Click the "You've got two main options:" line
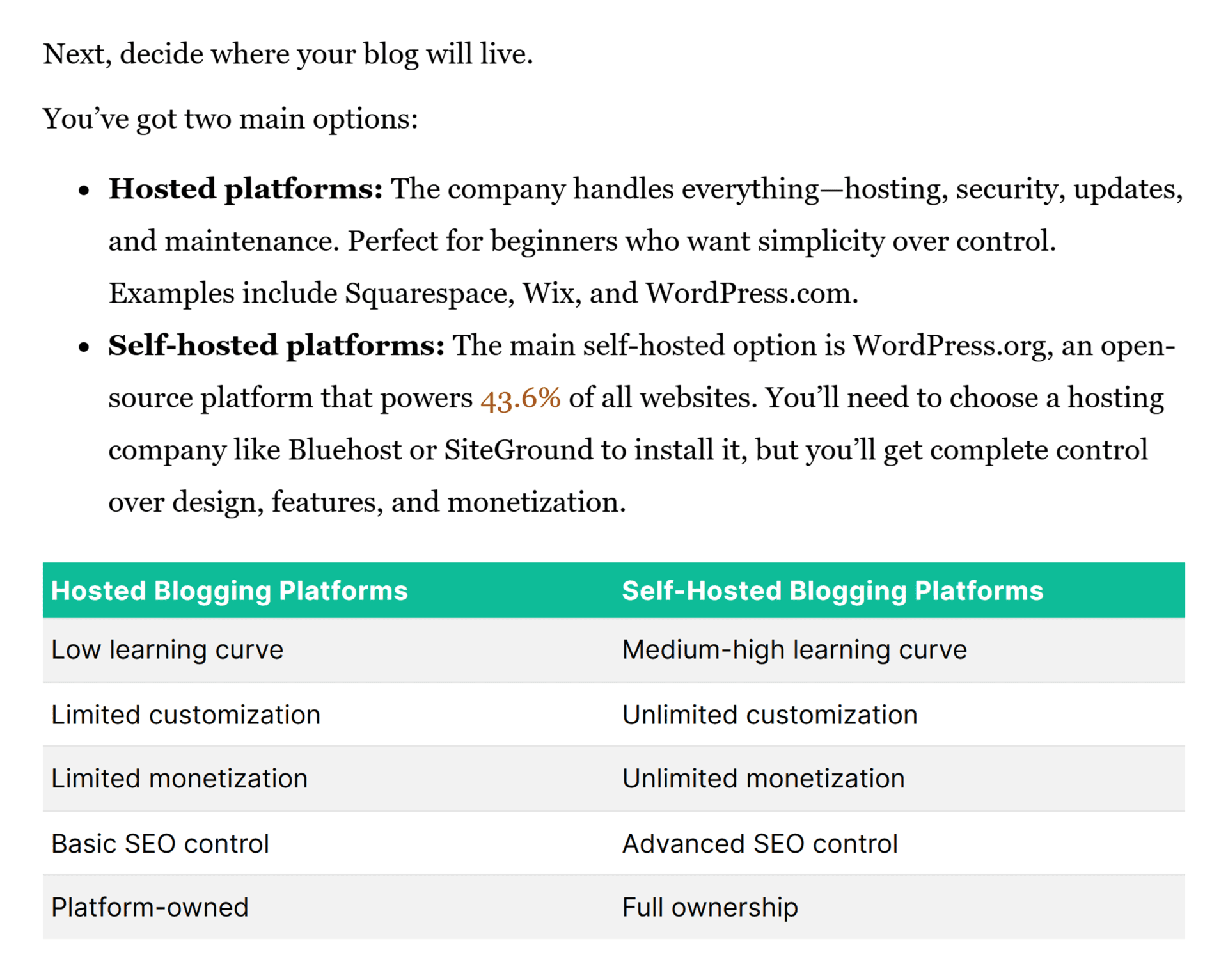Screen dimensions: 1228x980 point(230,119)
